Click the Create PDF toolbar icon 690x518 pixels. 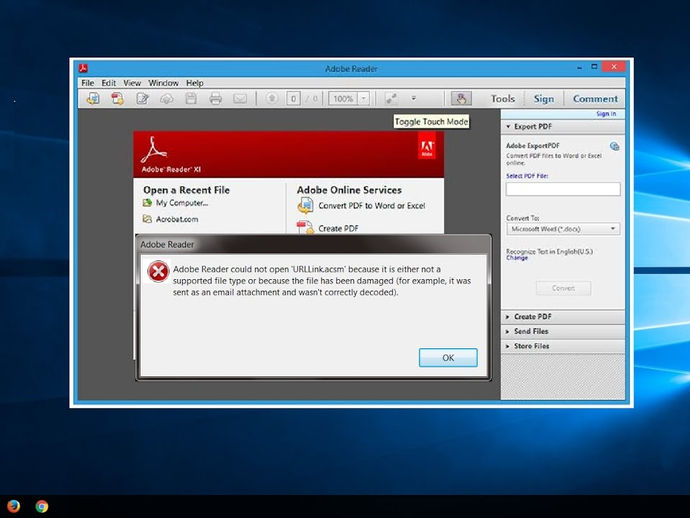coord(117,98)
